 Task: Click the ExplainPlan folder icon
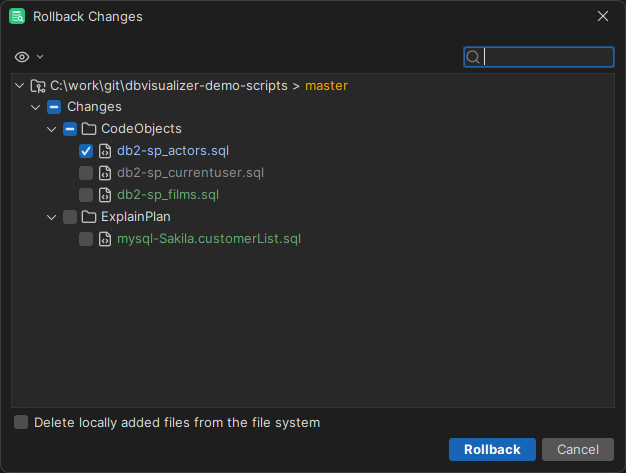88,216
